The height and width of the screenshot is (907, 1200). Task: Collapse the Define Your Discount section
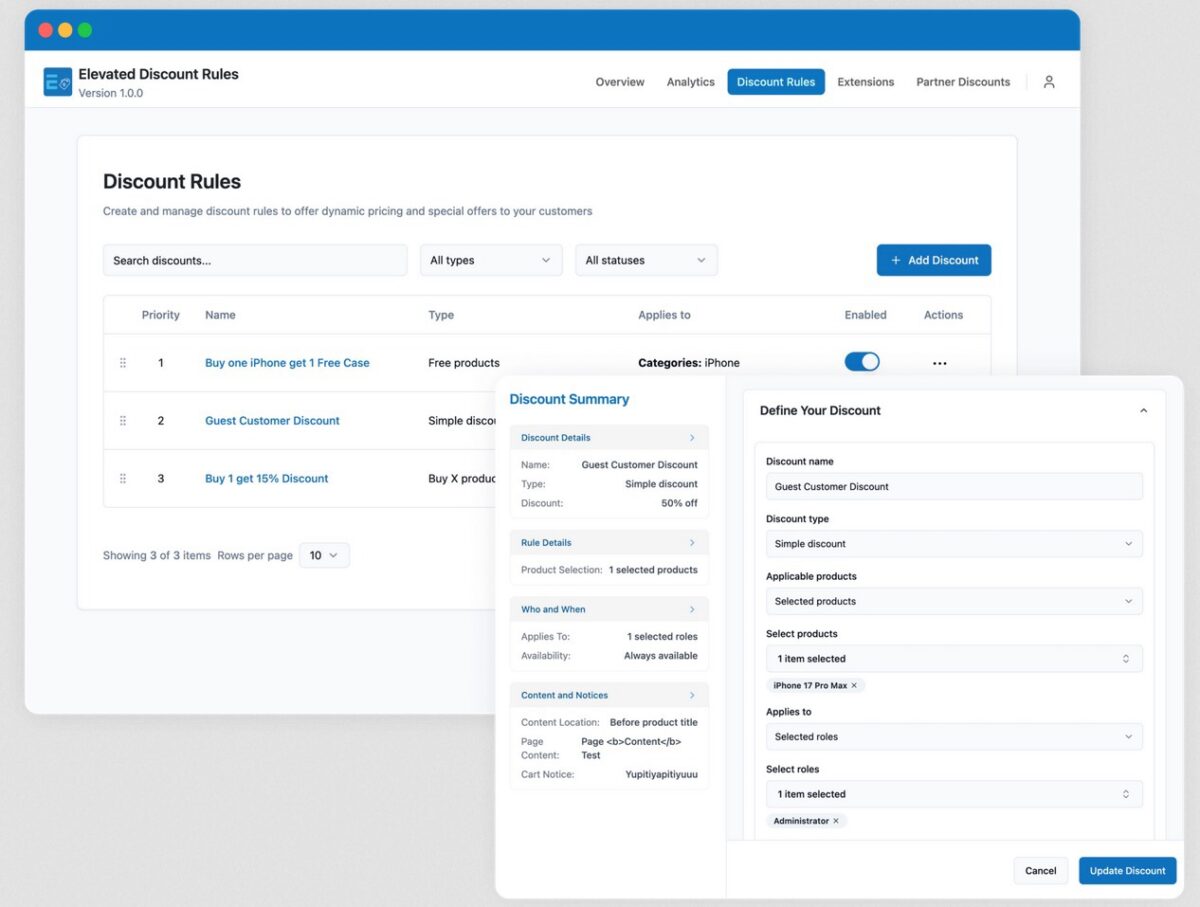click(1143, 411)
